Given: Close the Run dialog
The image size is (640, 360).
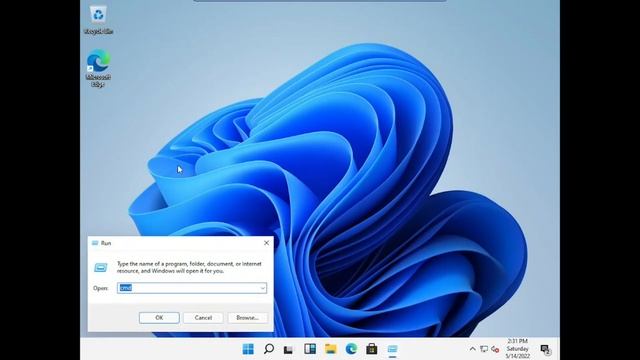Looking at the screenshot, I should point(267,243).
